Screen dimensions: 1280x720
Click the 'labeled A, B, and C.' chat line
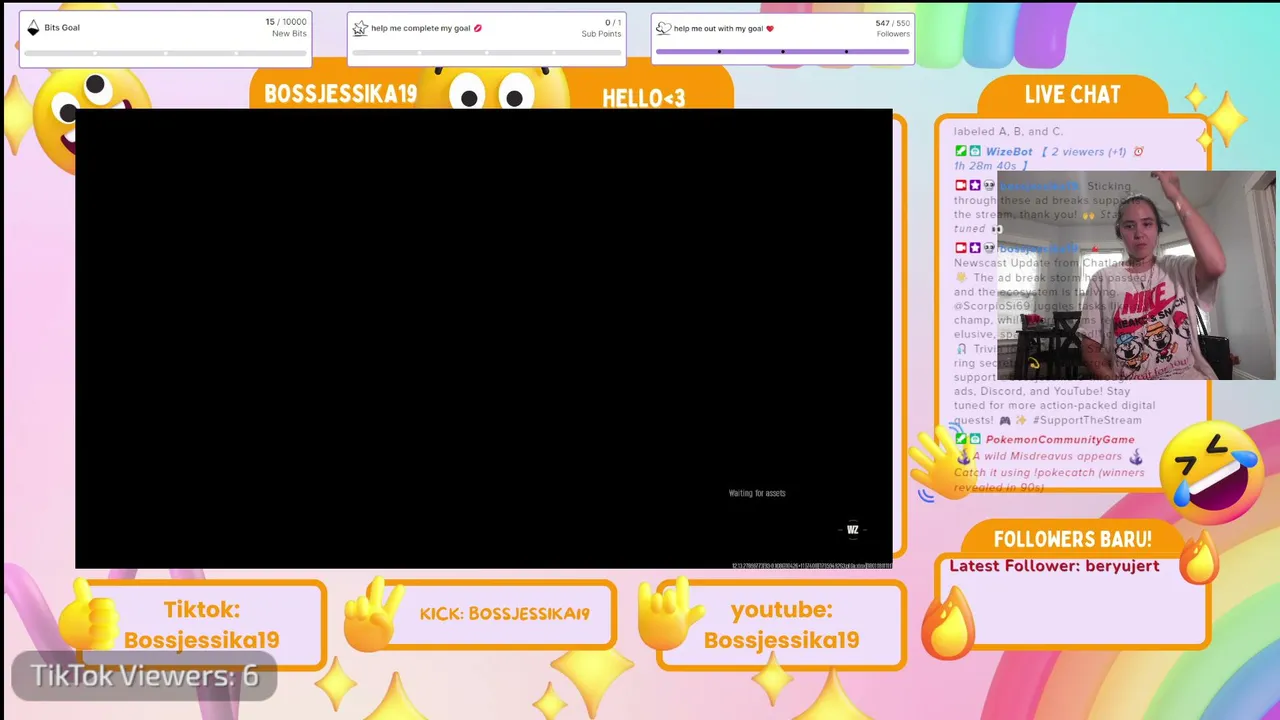click(1008, 131)
